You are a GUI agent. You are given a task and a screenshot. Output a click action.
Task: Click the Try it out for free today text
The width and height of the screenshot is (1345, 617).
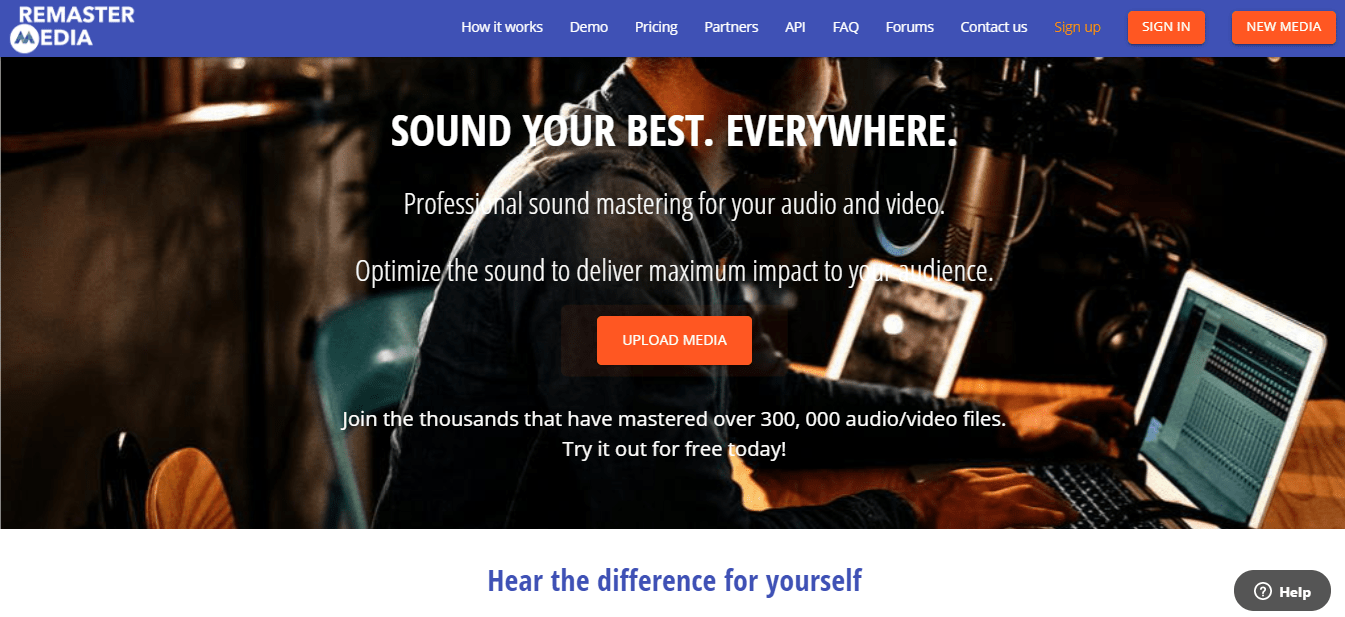coord(674,449)
